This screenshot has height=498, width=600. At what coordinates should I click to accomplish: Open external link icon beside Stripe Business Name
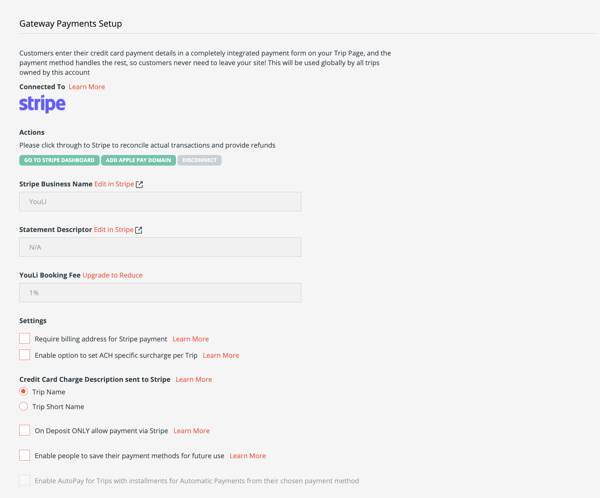[x=139, y=185]
